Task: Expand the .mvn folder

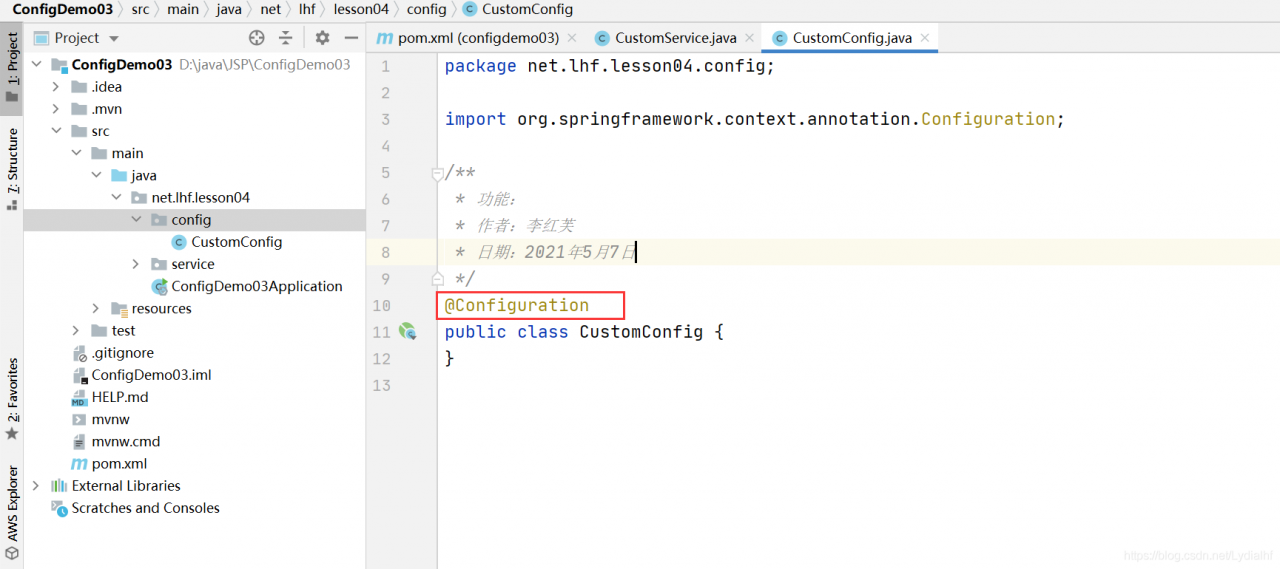Action: tap(57, 109)
